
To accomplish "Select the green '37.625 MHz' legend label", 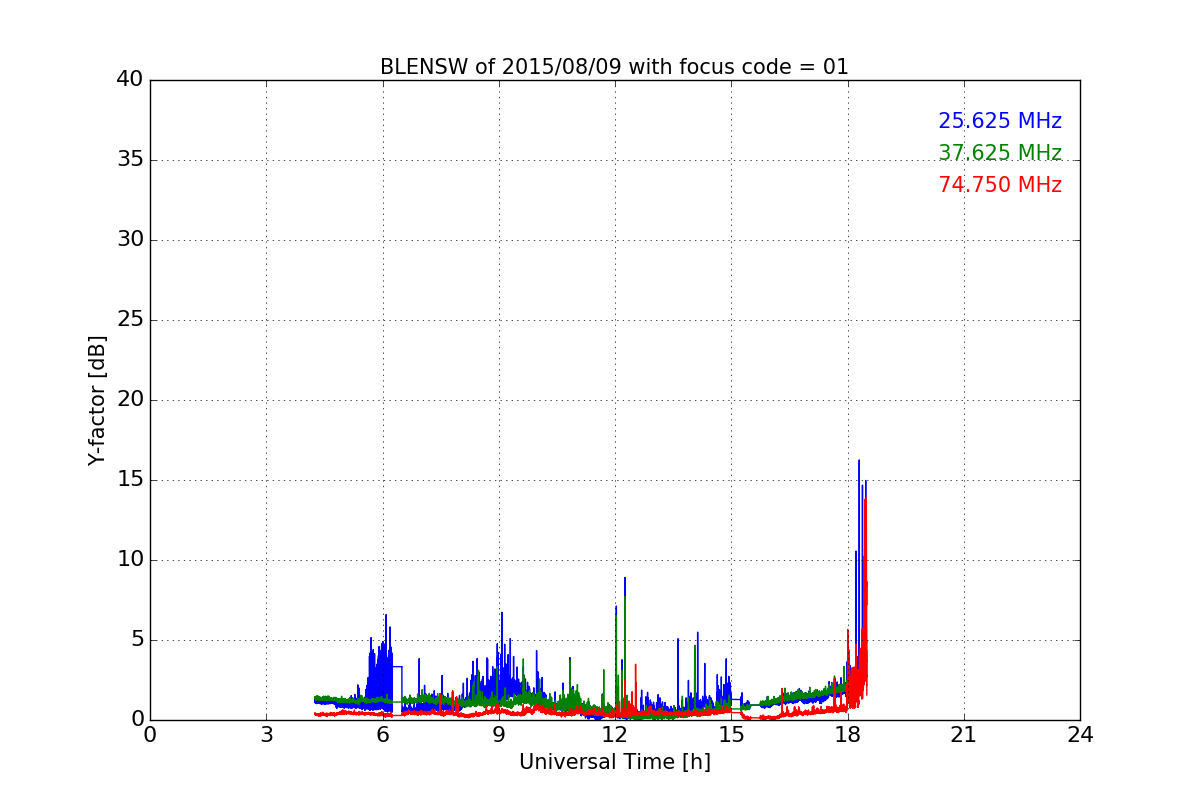I will coord(1000,153).
